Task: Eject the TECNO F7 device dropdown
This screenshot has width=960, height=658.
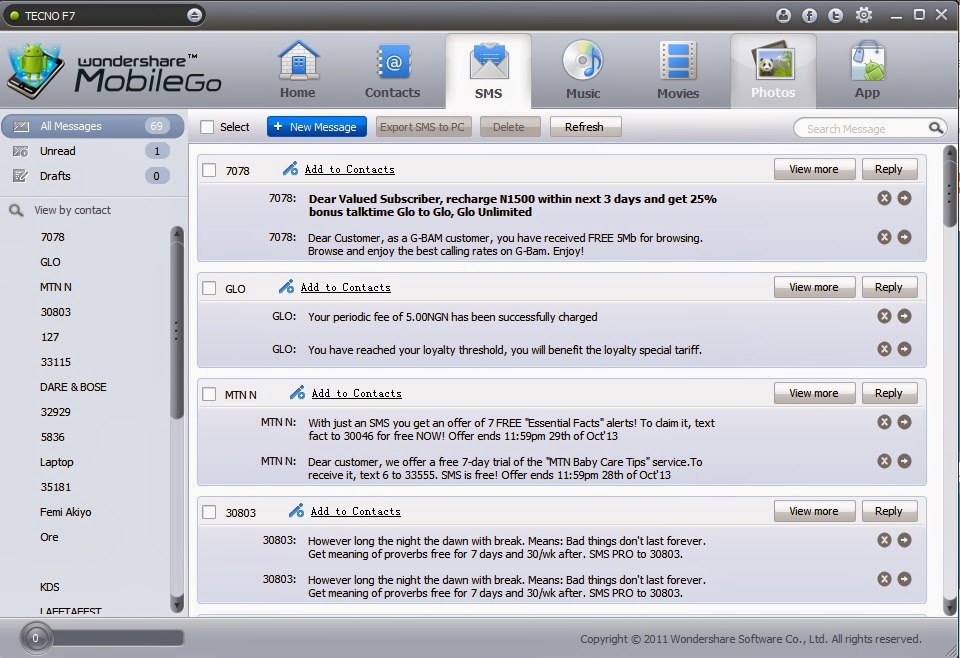Action: [194, 15]
